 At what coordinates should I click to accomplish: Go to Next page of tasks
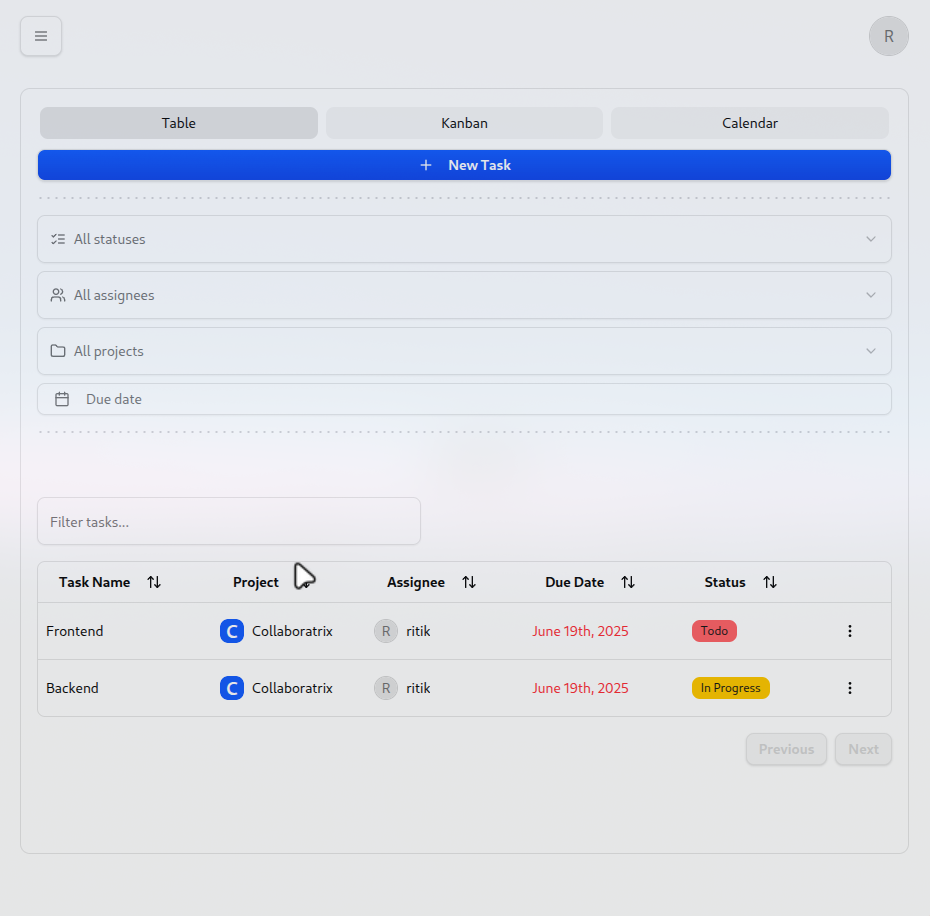click(863, 749)
